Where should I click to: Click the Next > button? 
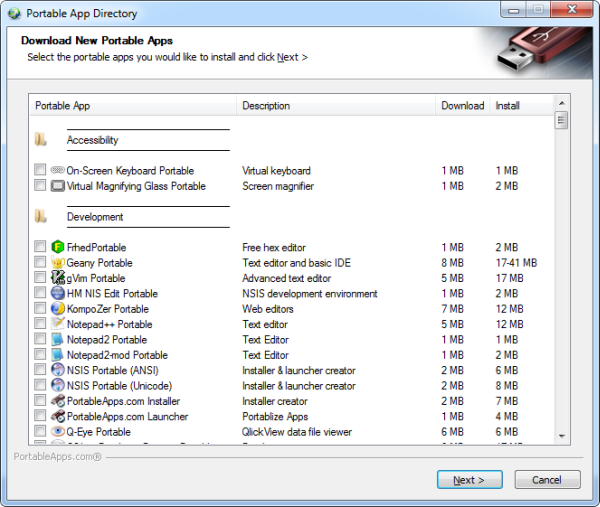coord(470,479)
